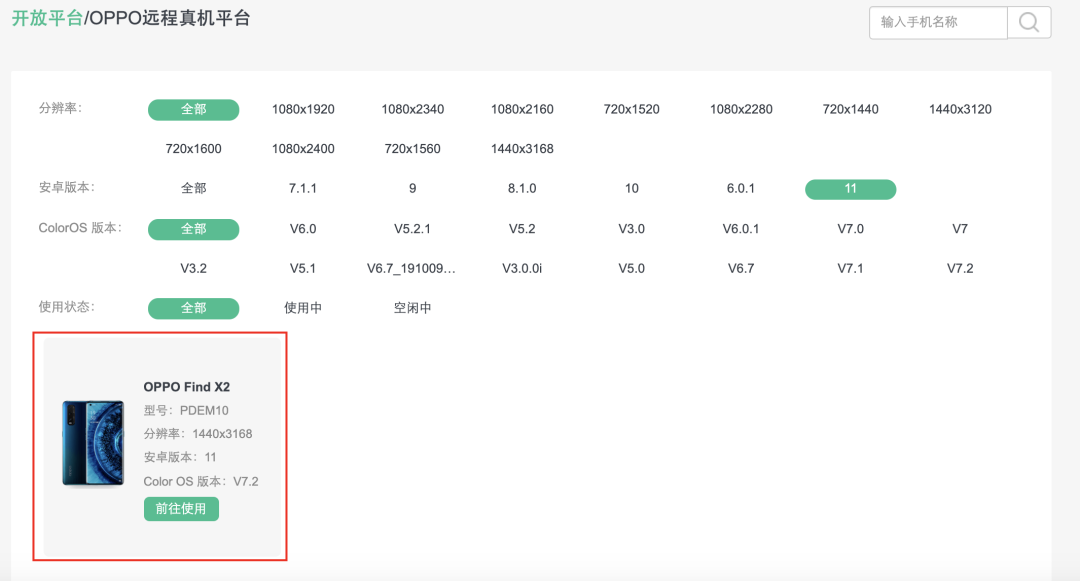Filter by ColorOS V7.0
Viewport: 1080px width, 581px height.
[851, 229]
